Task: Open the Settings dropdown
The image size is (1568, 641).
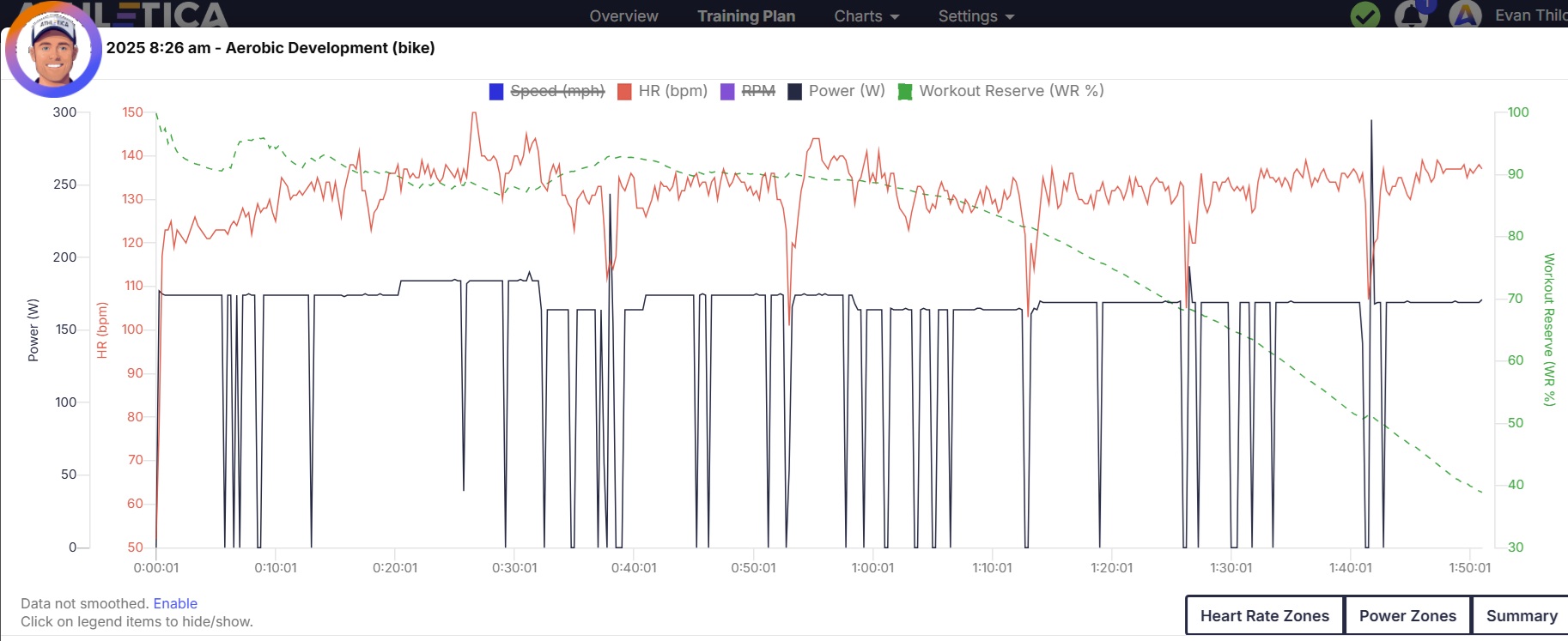Action: click(975, 16)
